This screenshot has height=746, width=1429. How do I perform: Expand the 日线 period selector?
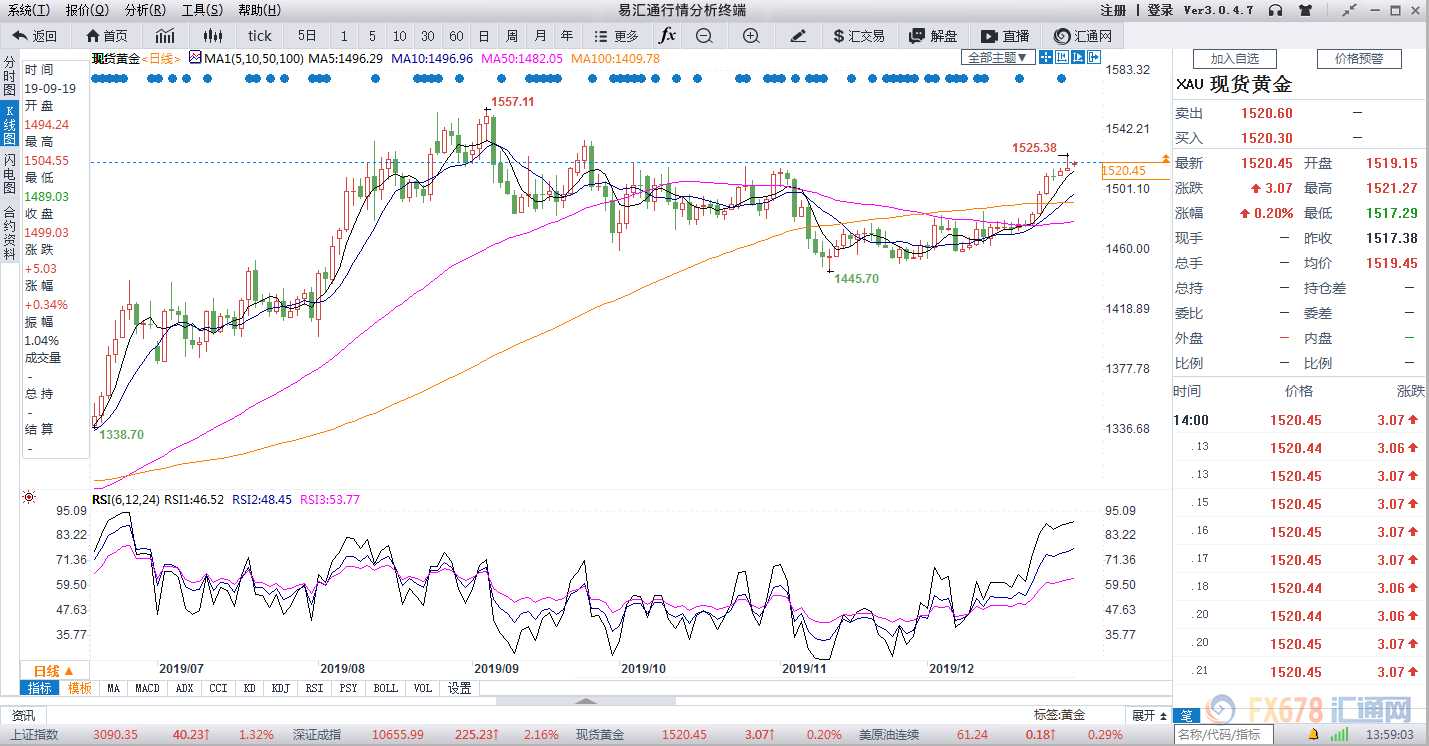tap(54, 670)
